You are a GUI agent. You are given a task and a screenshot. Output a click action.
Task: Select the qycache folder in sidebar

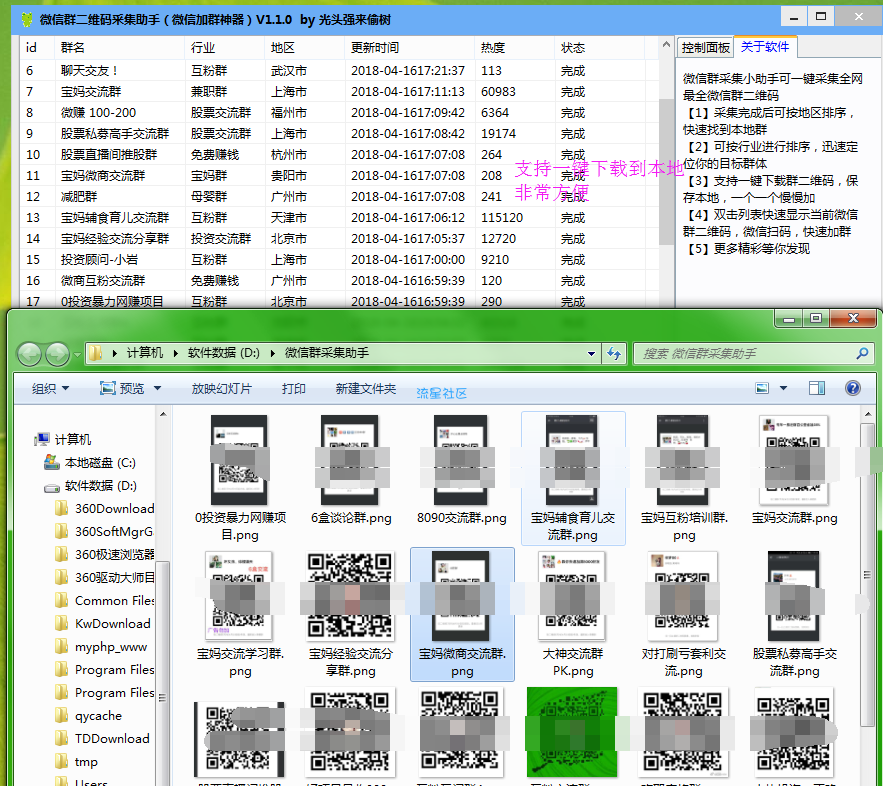point(89,716)
